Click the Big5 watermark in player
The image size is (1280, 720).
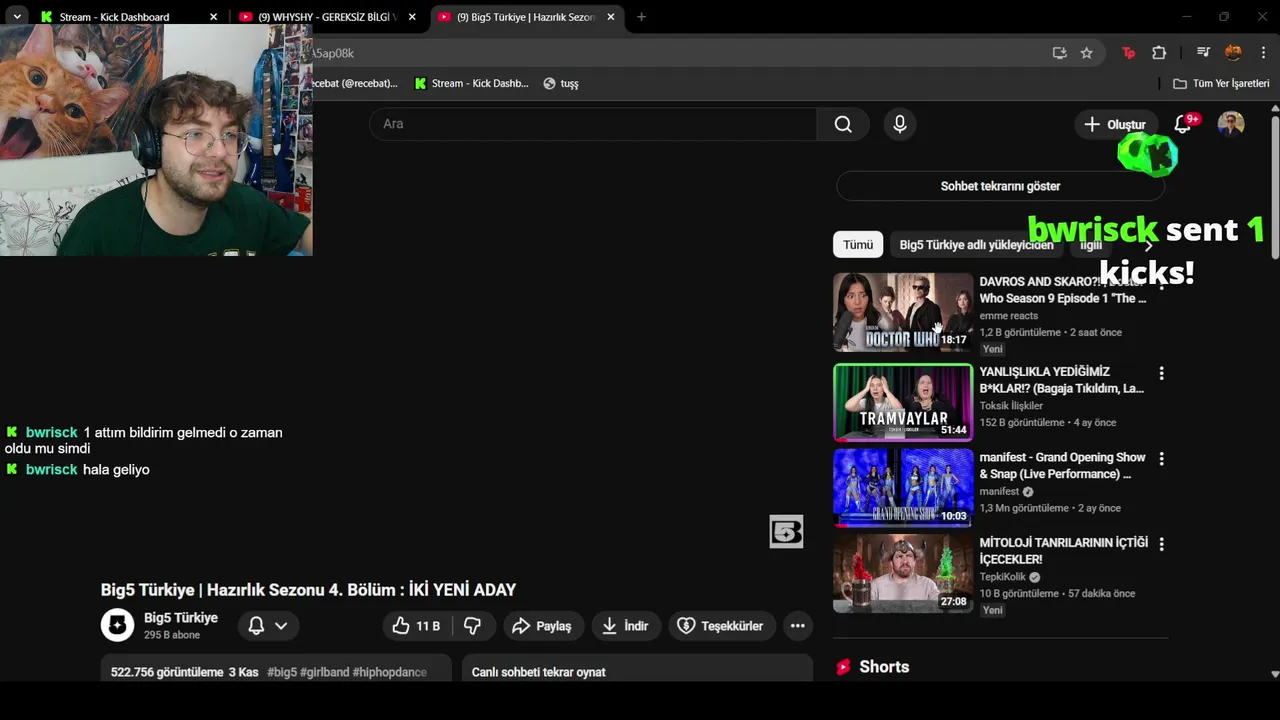tap(786, 532)
